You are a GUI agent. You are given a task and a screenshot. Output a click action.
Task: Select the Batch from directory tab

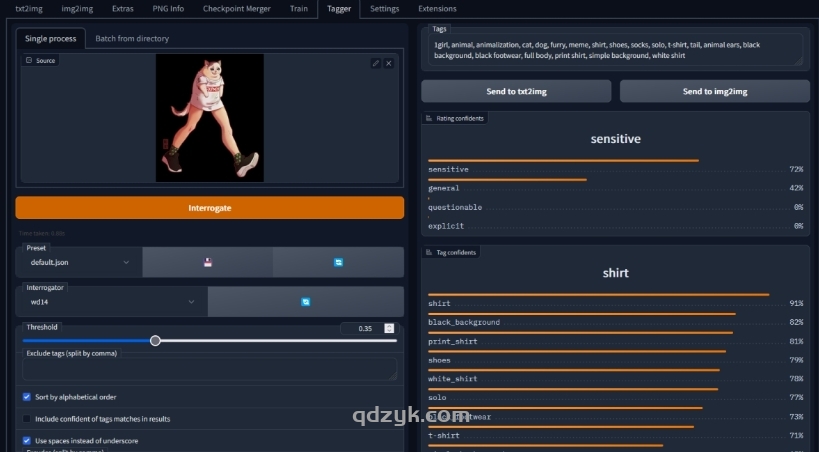[132, 38]
